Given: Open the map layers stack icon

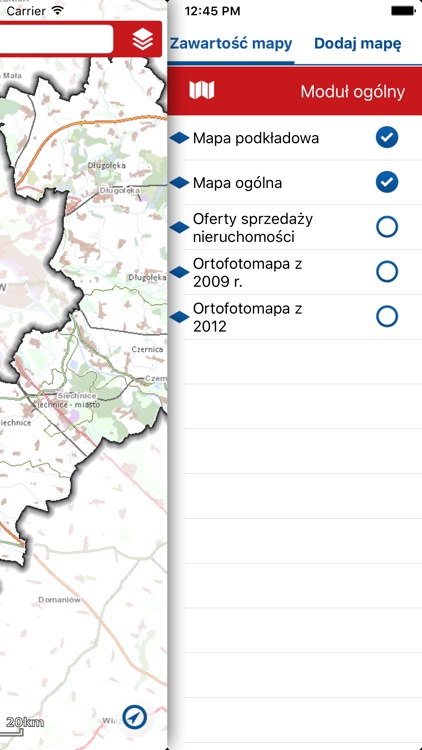Looking at the screenshot, I should pos(143,39).
